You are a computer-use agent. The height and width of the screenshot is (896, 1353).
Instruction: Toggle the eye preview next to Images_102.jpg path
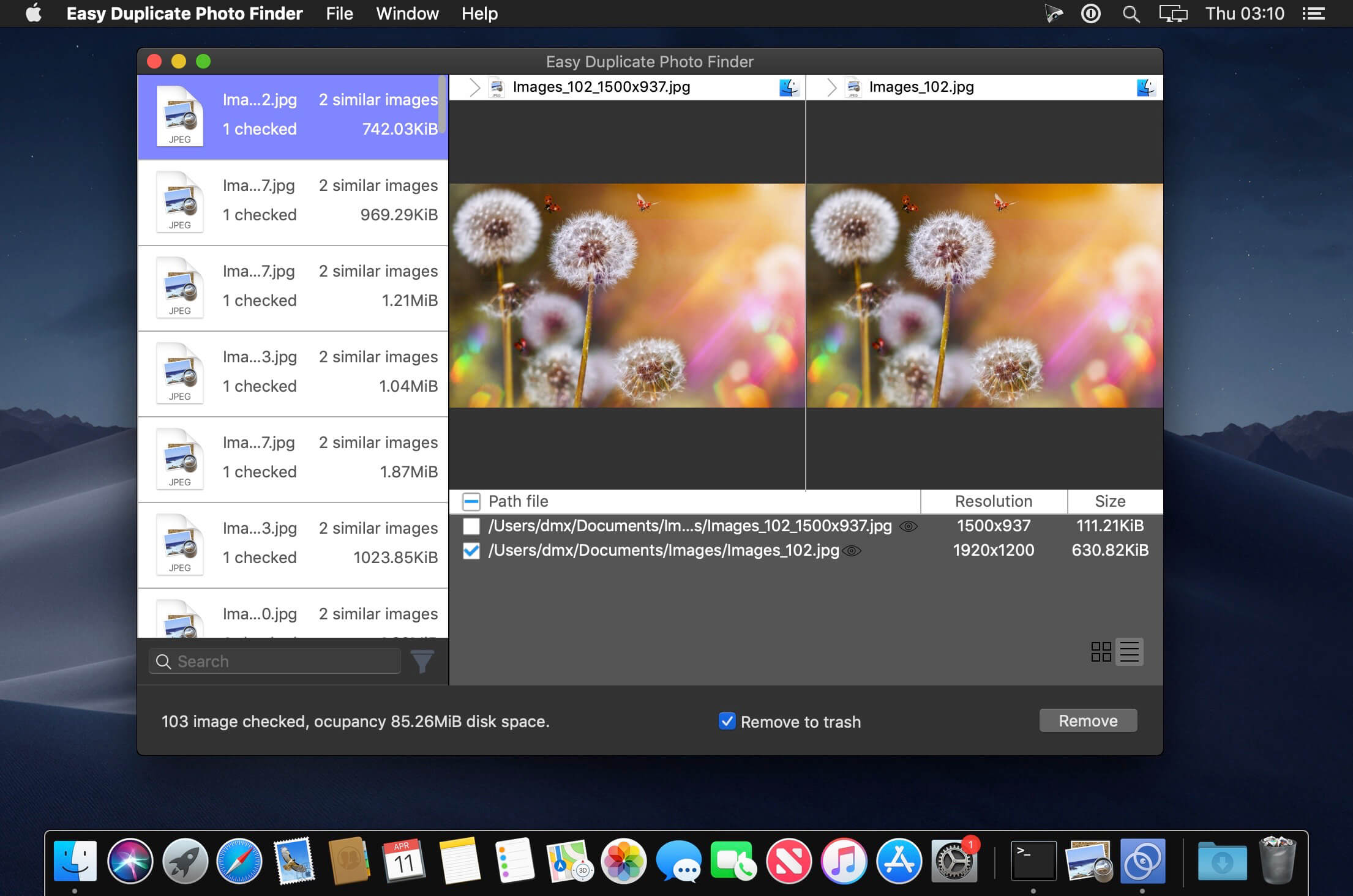(852, 551)
